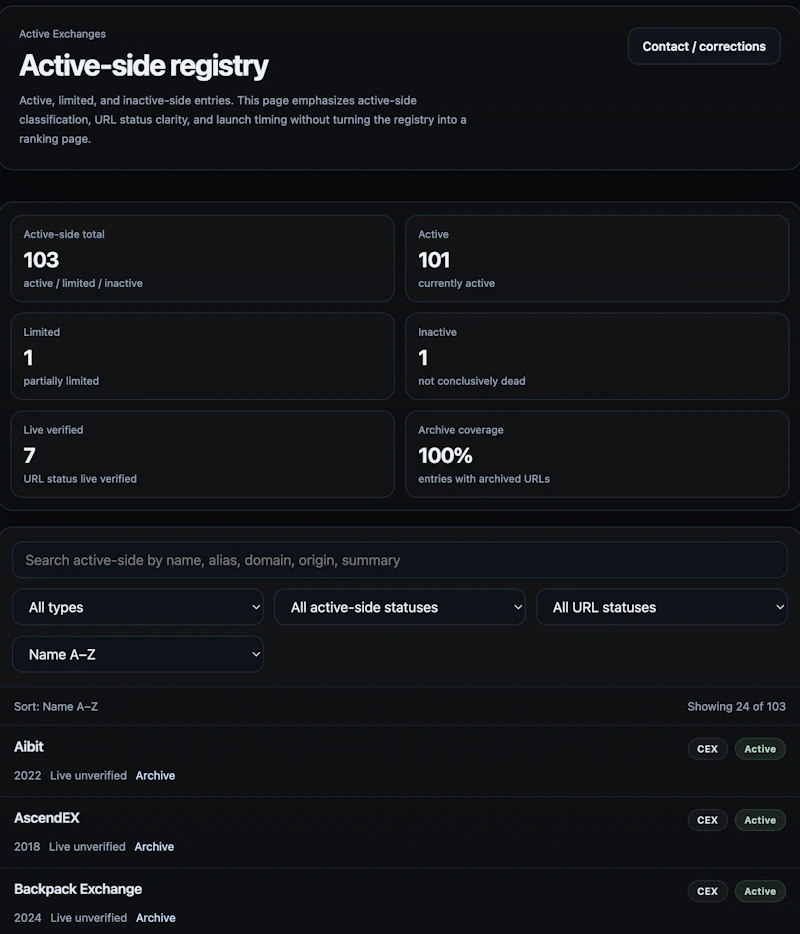Click the "Active-side total" stat card
Image resolution: width=800 pixels, height=934 pixels.
click(202, 258)
